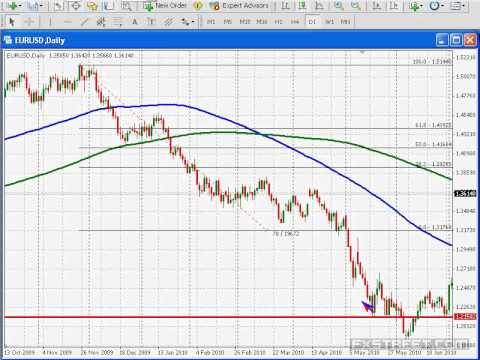Image resolution: width=480 pixels, height=360 pixels.
Task: Select the vertical line drawing tool
Action: click(50, 22)
